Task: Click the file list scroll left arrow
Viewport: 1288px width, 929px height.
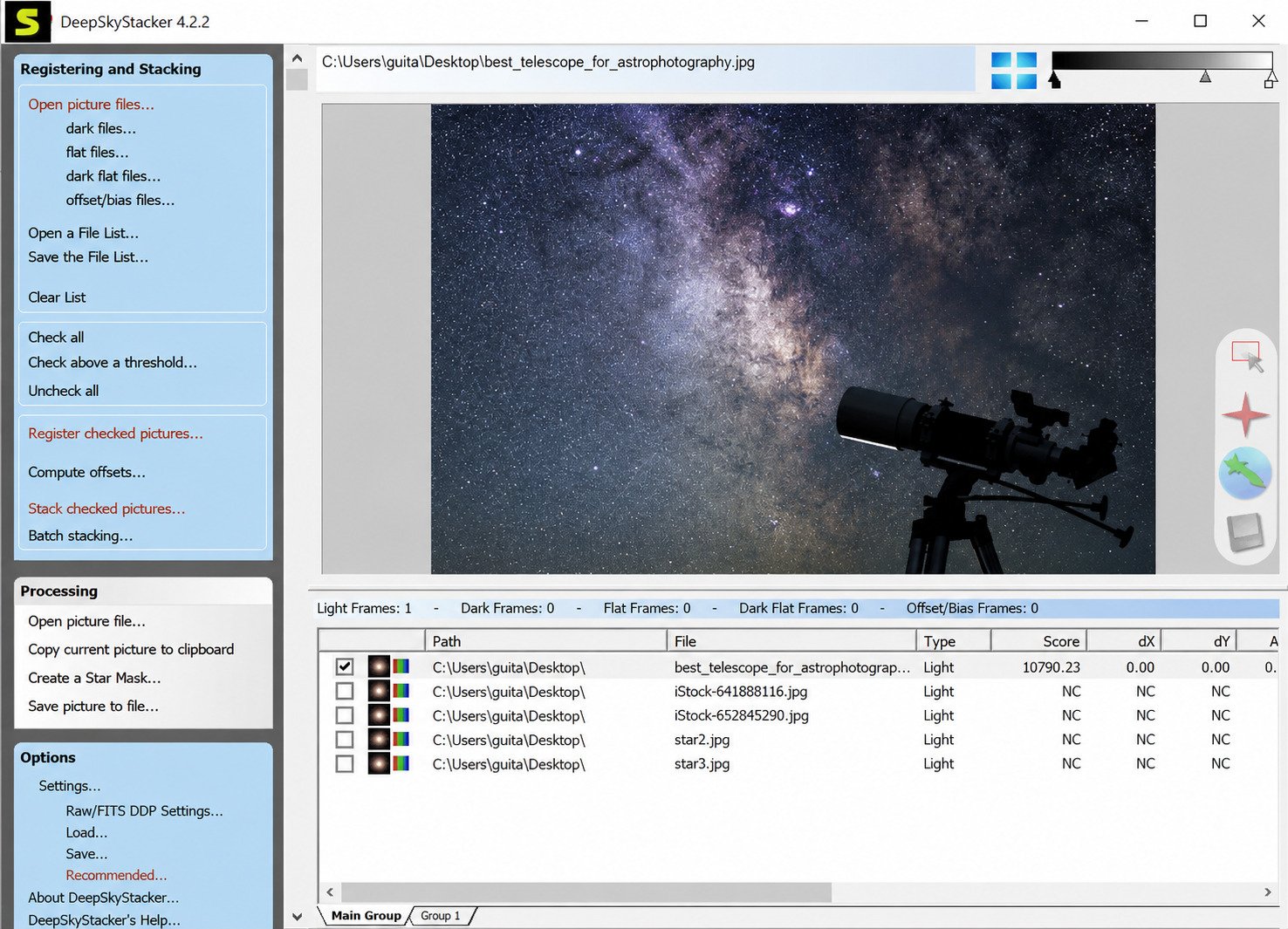Action: click(x=330, y=892)
